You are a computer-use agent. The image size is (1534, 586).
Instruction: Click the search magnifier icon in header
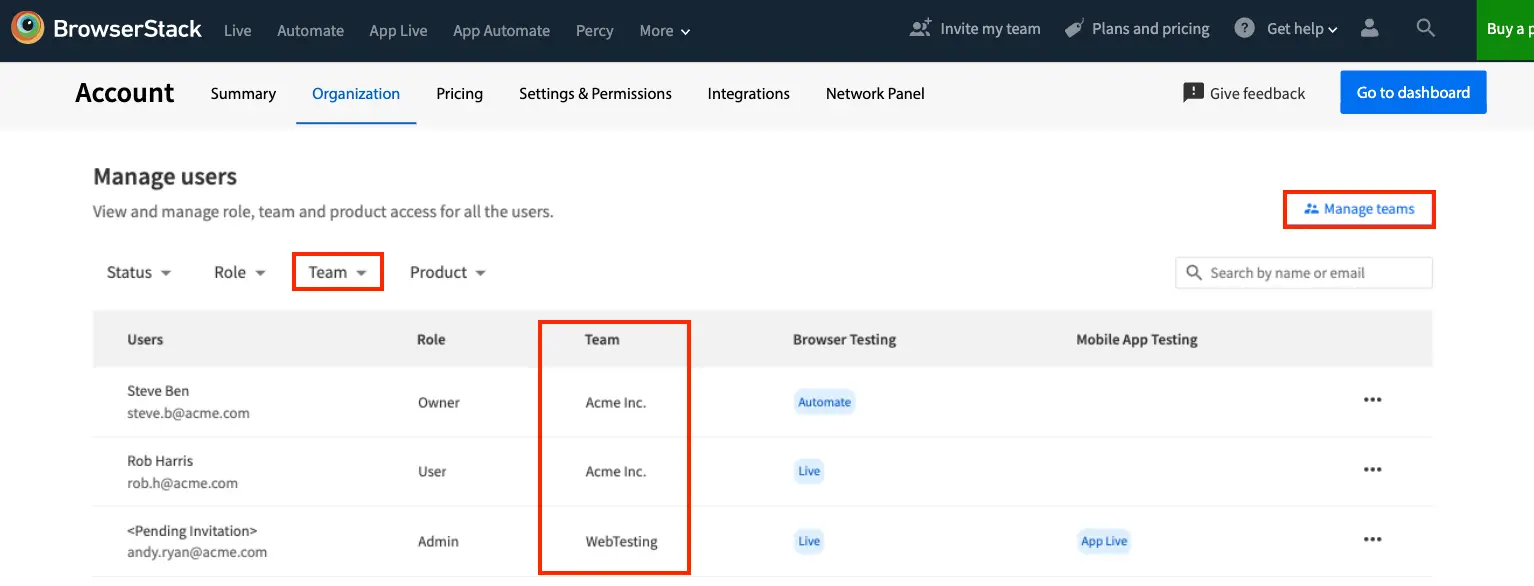click(x=1426, y=29)
